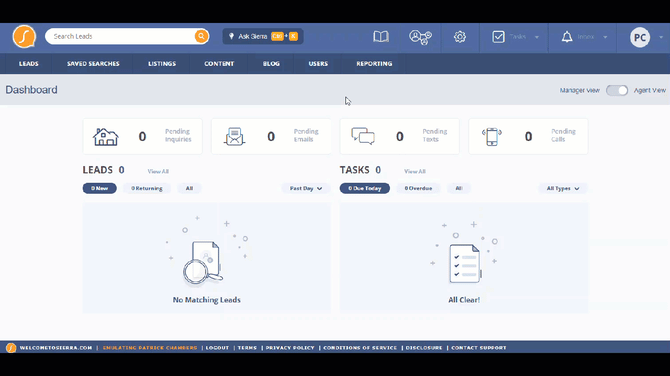Click the Tasks checkbox icon in header
670x376 pixels.
(x=498, y=37)
